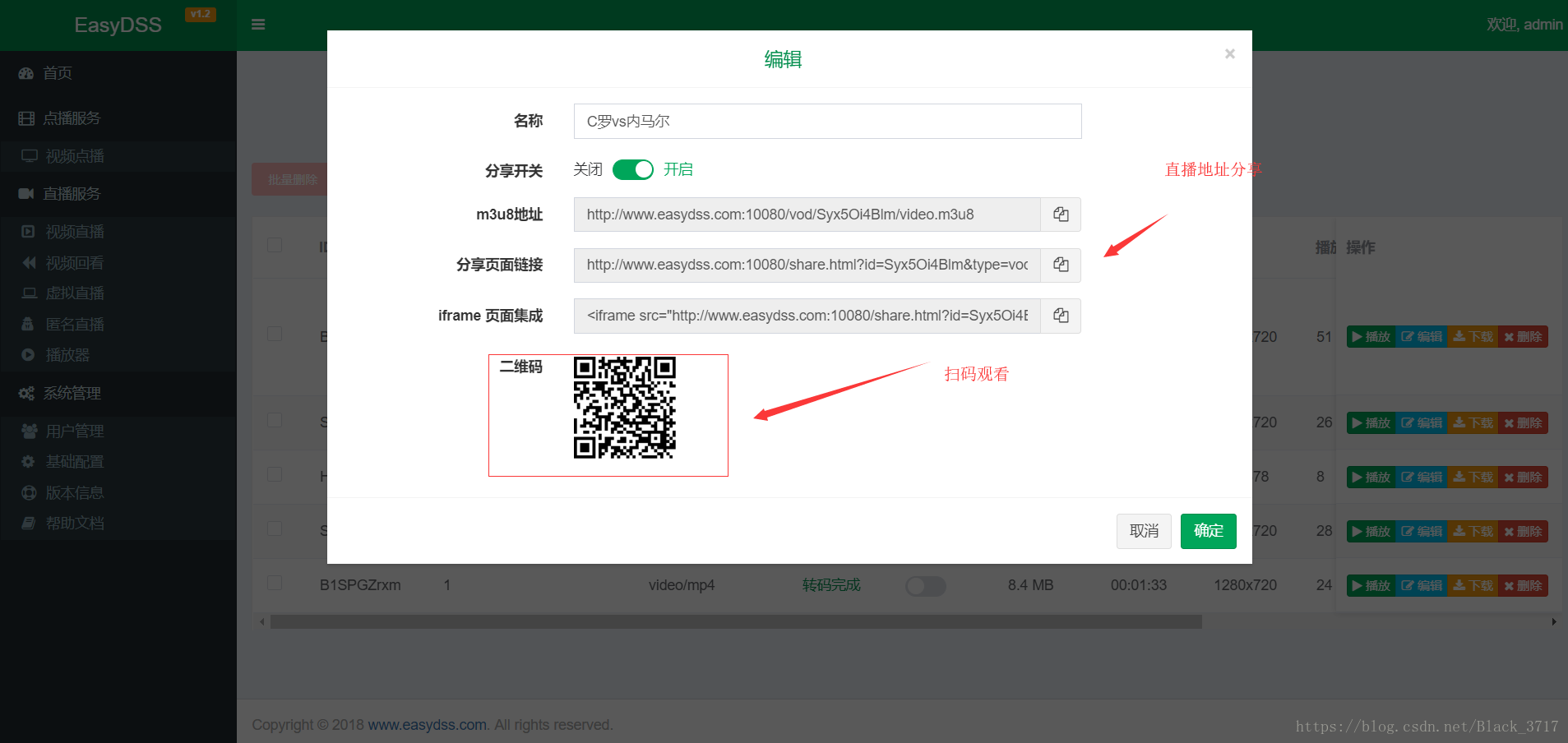
Task: Download the video with 8 plays
Action: pyautogui.click(x=1473, y=478)
